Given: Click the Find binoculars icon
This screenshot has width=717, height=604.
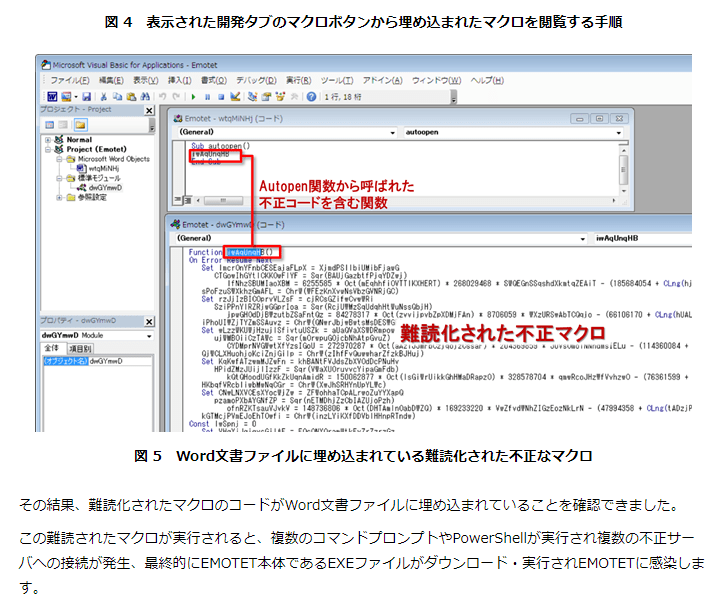Looking at the screenshot, I should point(141,95).
